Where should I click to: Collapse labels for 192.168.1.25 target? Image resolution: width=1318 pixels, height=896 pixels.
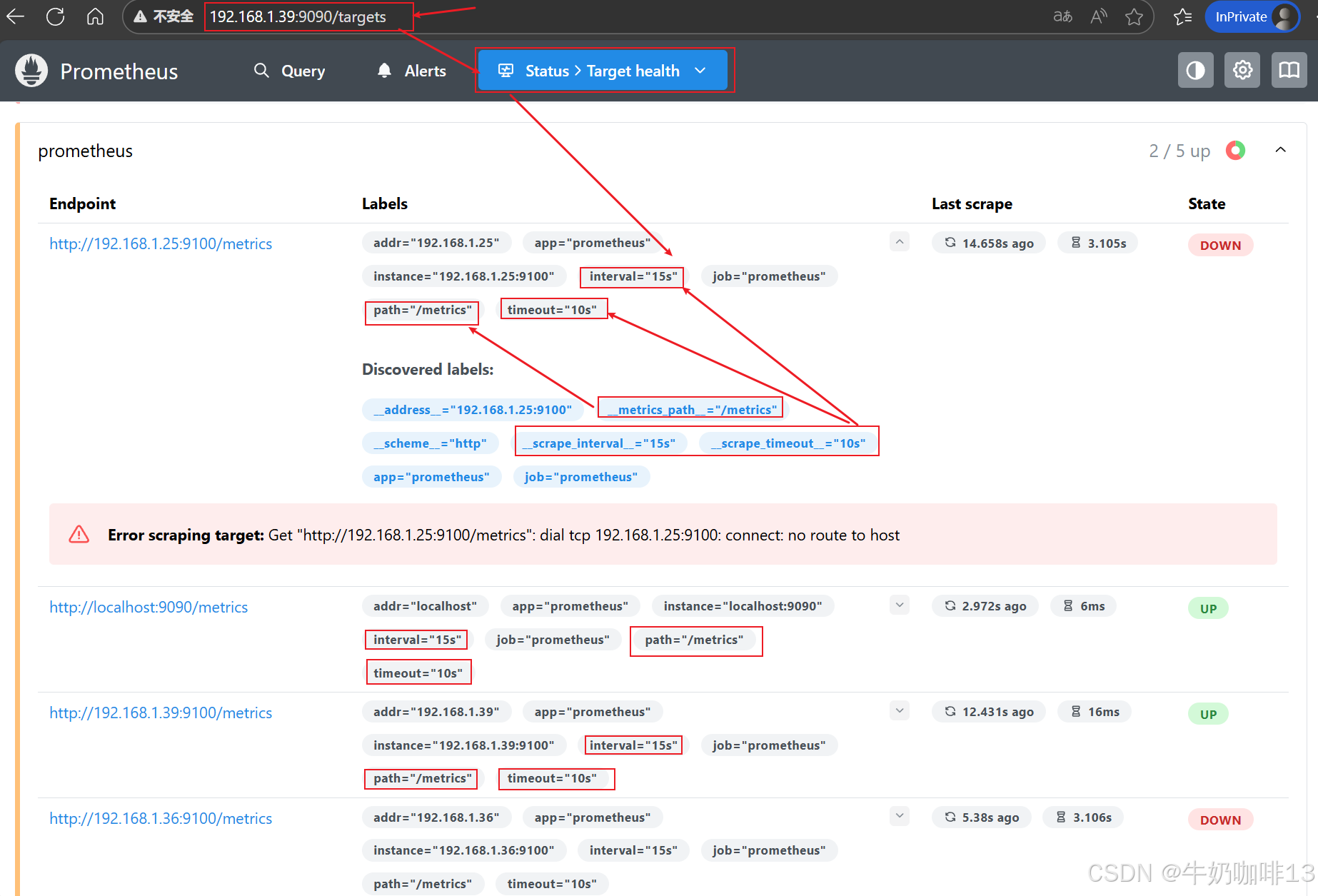point(900,242)
